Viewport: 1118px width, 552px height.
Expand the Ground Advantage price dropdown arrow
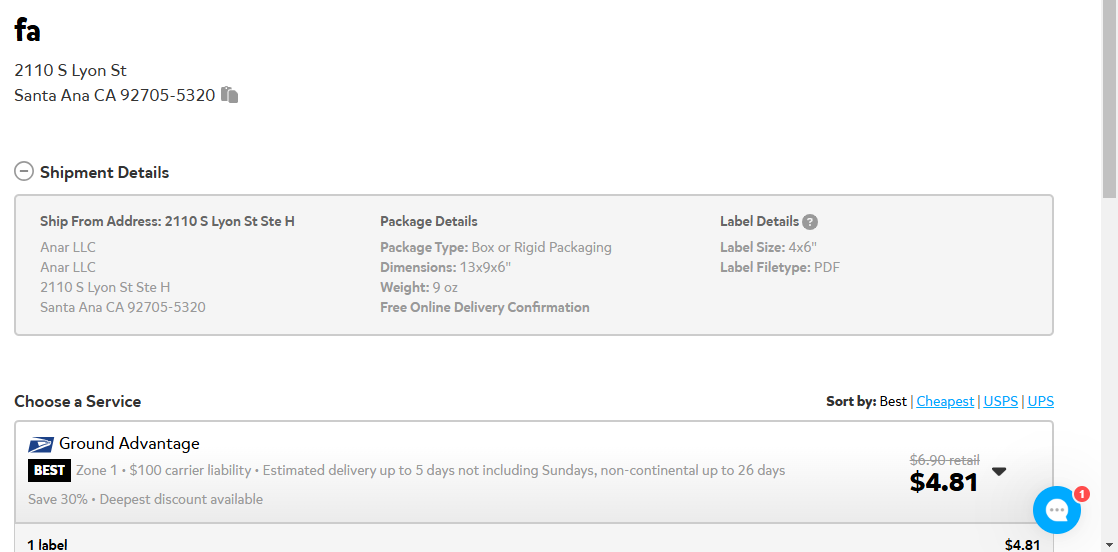click(x=999, y=471)
